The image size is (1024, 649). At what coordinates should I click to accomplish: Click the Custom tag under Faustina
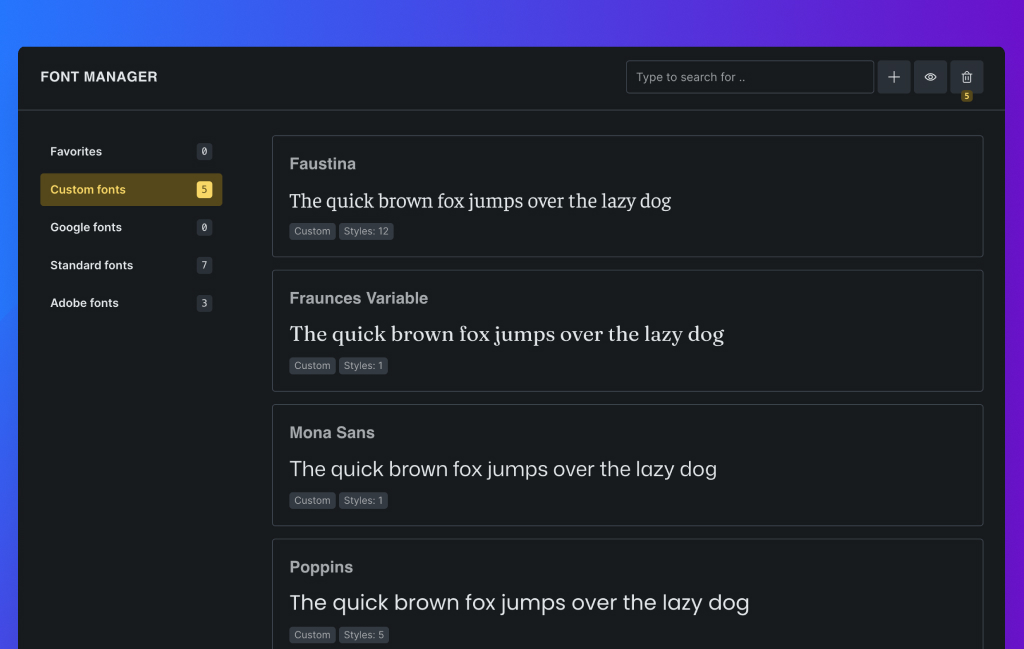pyautogui.click(x=312, y=231)
